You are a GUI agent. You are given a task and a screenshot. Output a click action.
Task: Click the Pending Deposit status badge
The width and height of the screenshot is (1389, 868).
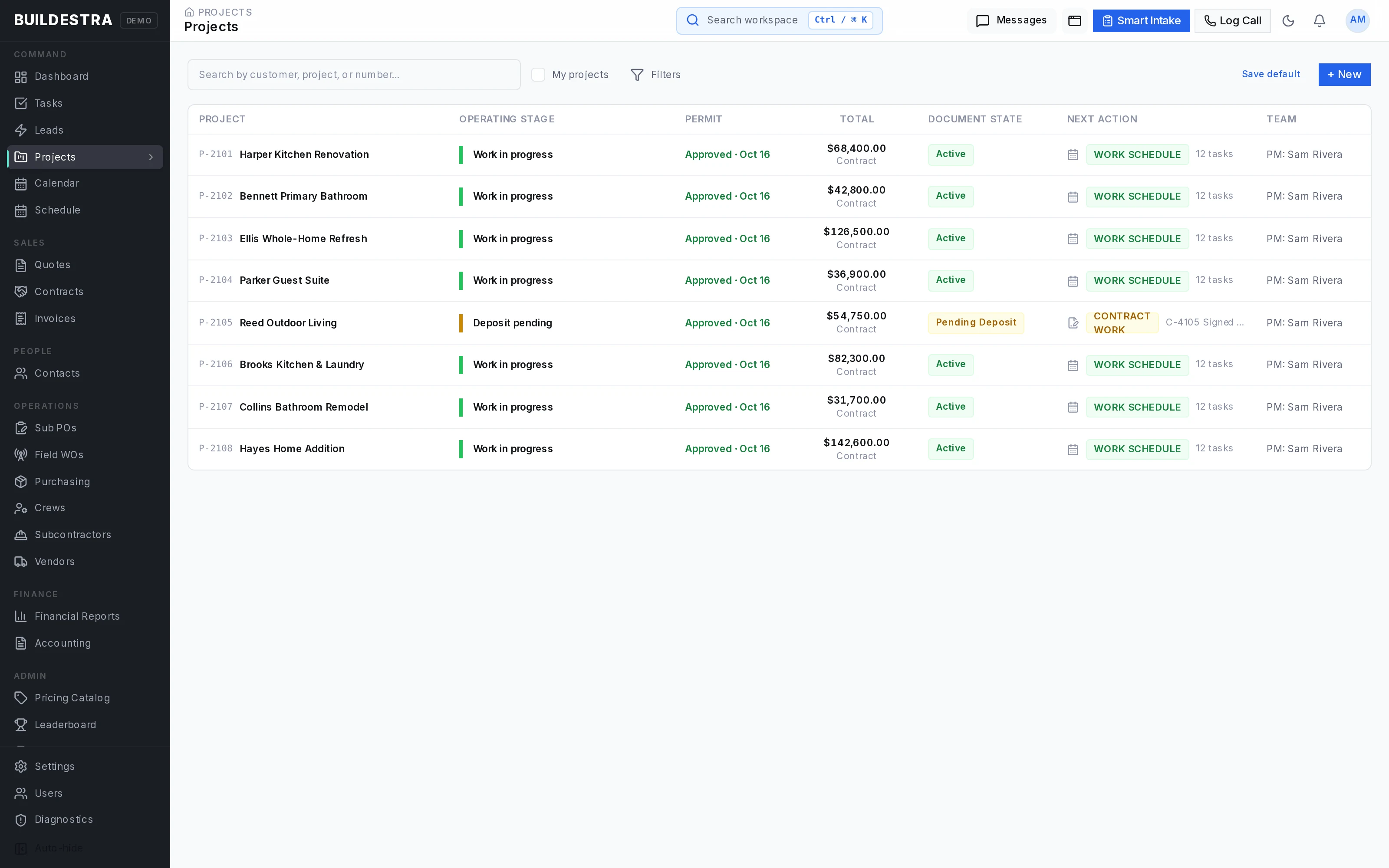point(976,322)
